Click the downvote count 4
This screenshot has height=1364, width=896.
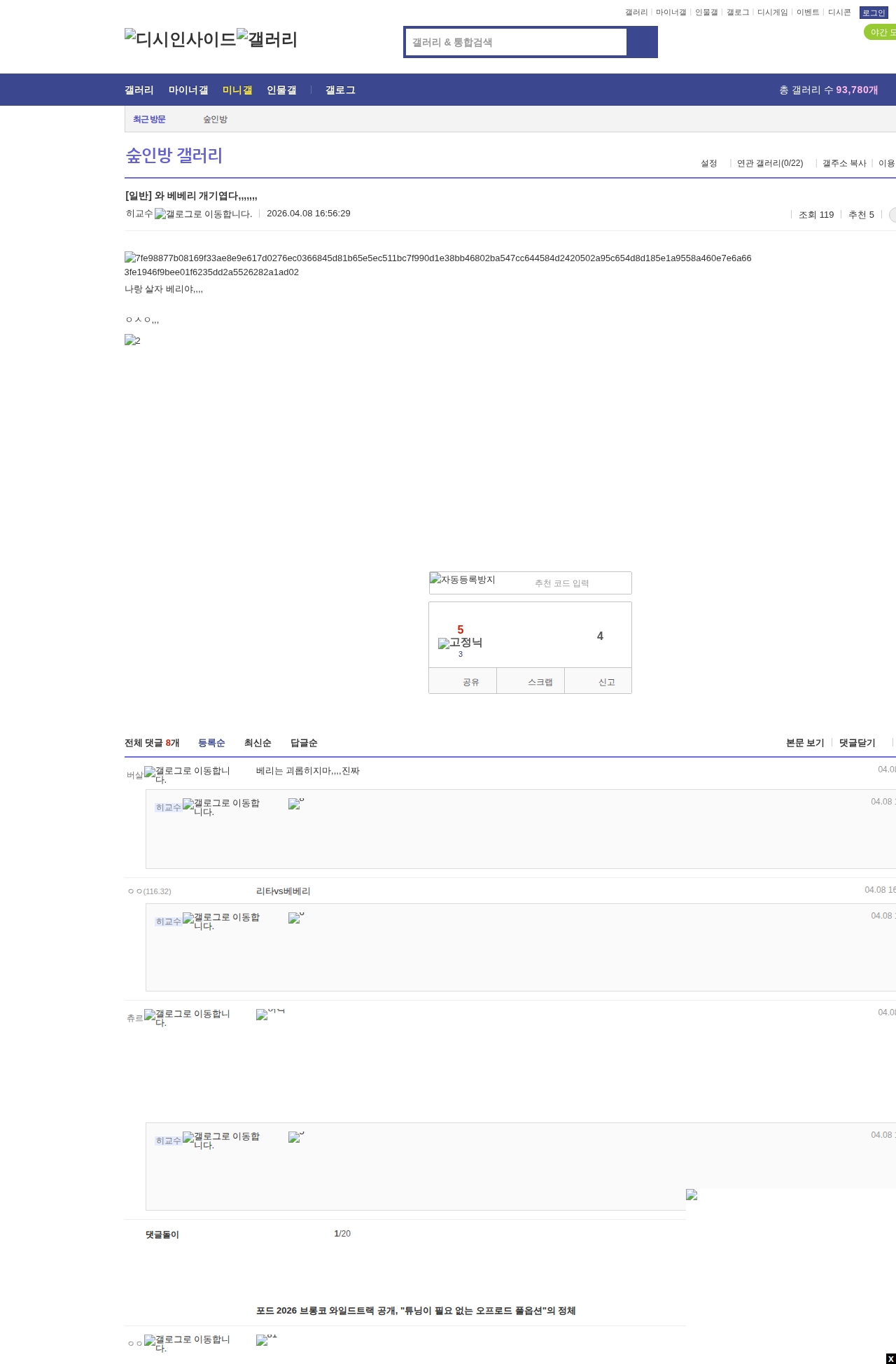[x=600, y=636]
